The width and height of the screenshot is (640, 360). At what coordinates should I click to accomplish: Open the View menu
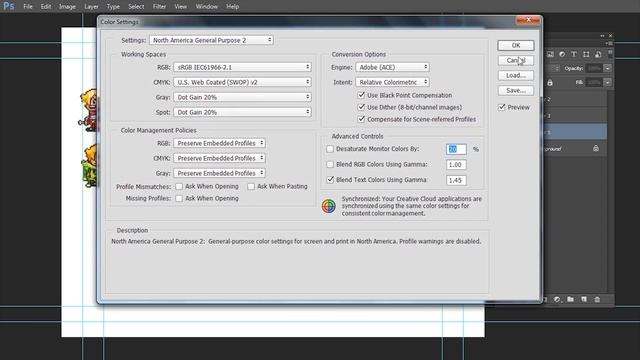click(180, 7)
